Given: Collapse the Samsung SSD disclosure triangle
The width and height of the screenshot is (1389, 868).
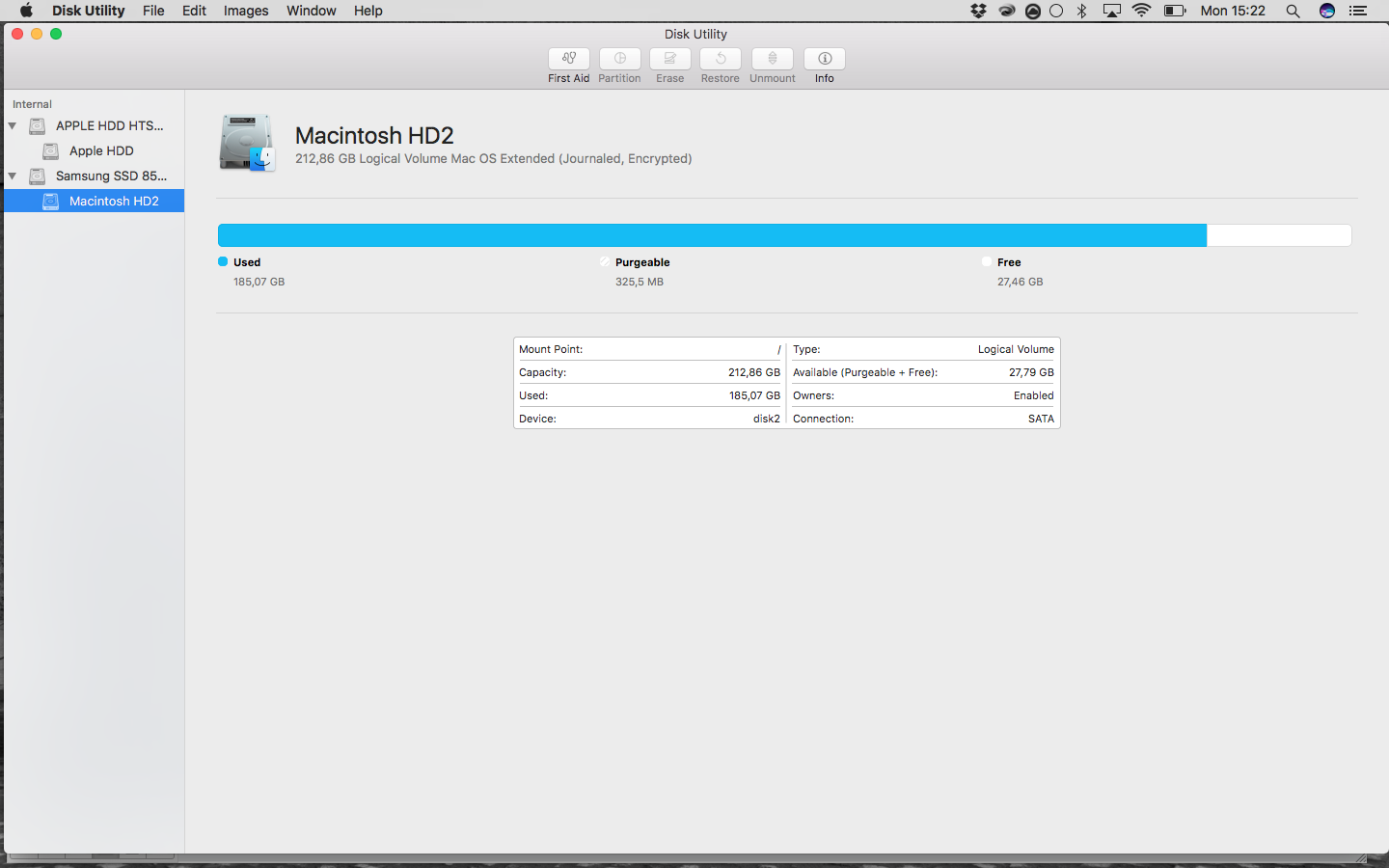Looking at the screenshot, I should tap(14, 176).
